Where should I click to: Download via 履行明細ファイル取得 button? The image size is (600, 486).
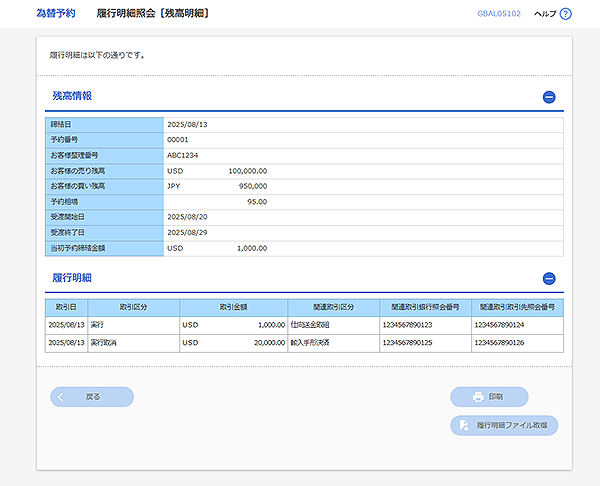coord(504,425)
